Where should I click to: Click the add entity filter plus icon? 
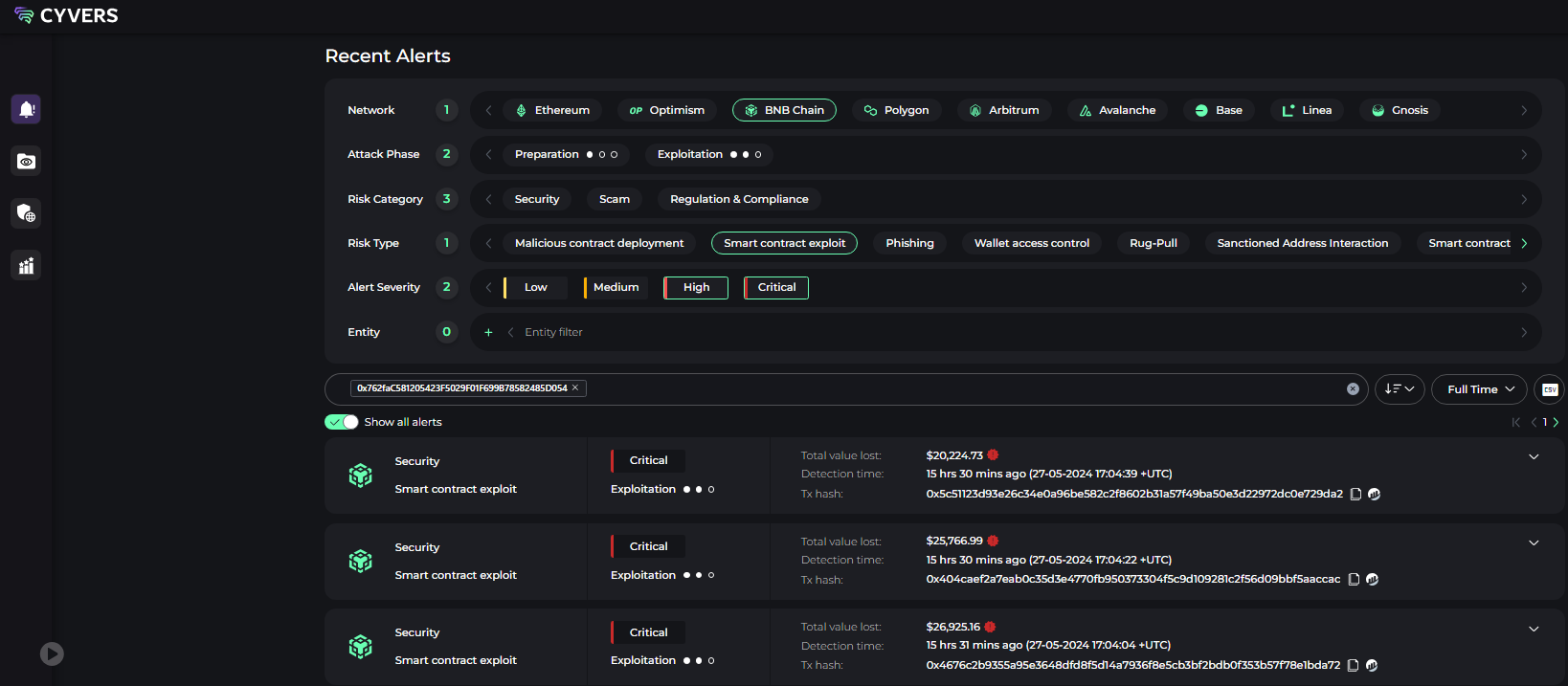tap(488, 332)
